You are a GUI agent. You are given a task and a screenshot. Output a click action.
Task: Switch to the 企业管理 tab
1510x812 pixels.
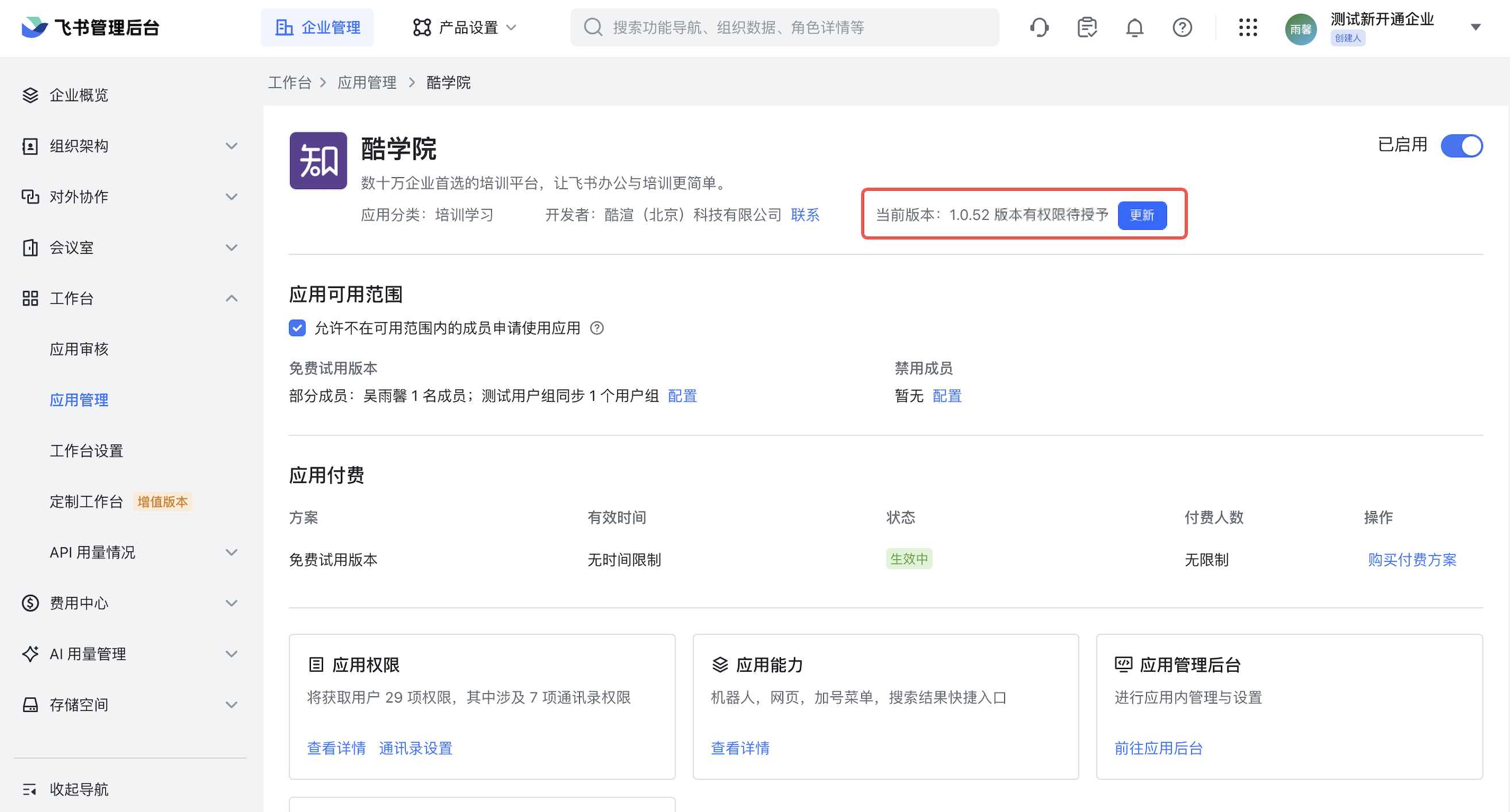tap(317, 27)
